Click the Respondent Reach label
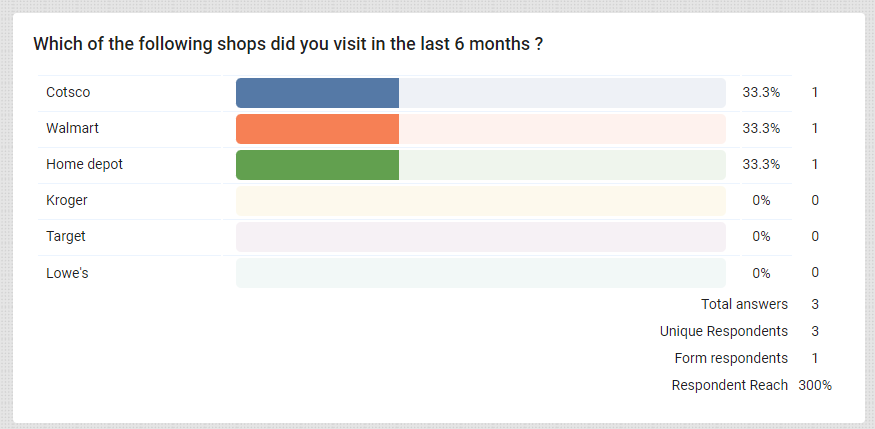The image size is (875, 429). [x=729, y=385]
